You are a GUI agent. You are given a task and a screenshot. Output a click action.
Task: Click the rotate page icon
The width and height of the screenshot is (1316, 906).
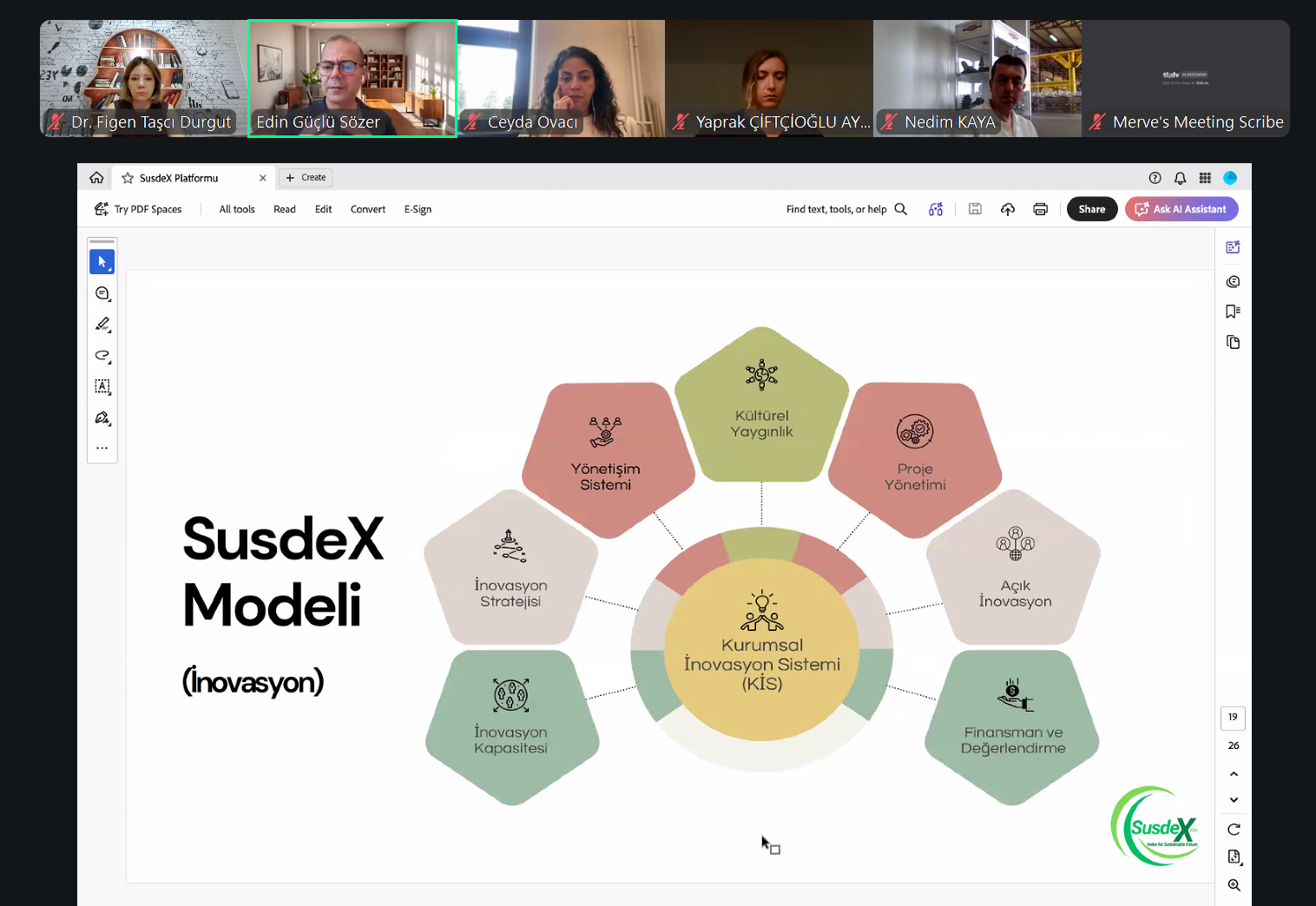[1234, 830]
